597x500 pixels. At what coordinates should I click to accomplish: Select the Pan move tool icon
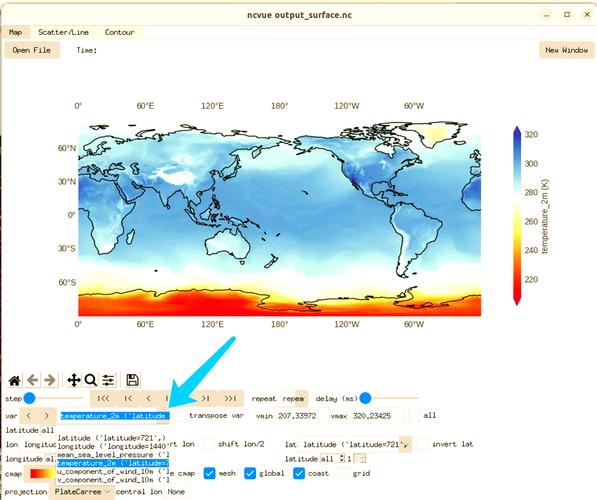pos(73,380)
